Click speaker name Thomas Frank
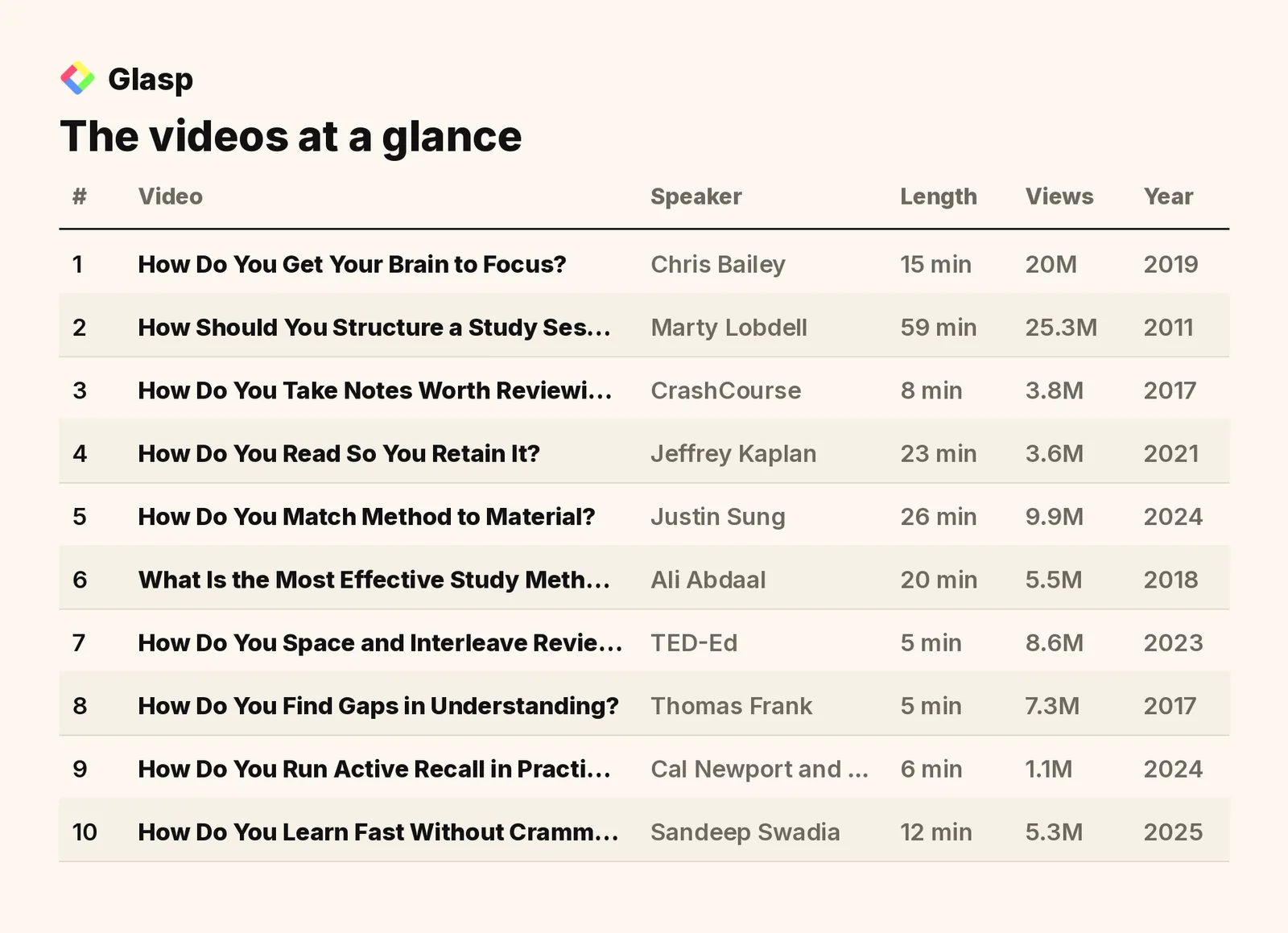The width and height of the screenshot is (1288, 933). (x=731, y=706)
